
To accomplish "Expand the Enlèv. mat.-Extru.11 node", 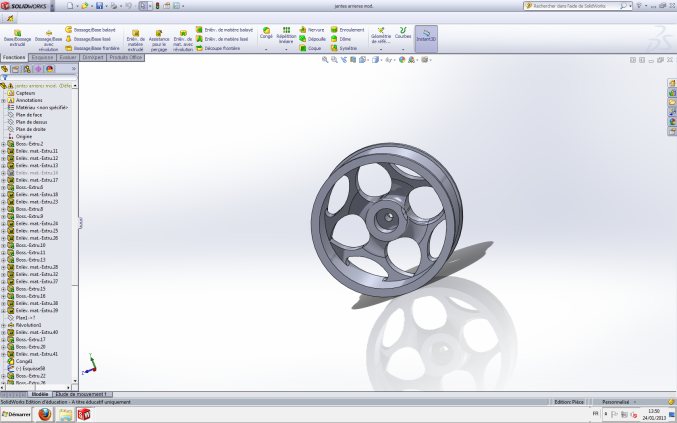I will click(x=3, y=152).
